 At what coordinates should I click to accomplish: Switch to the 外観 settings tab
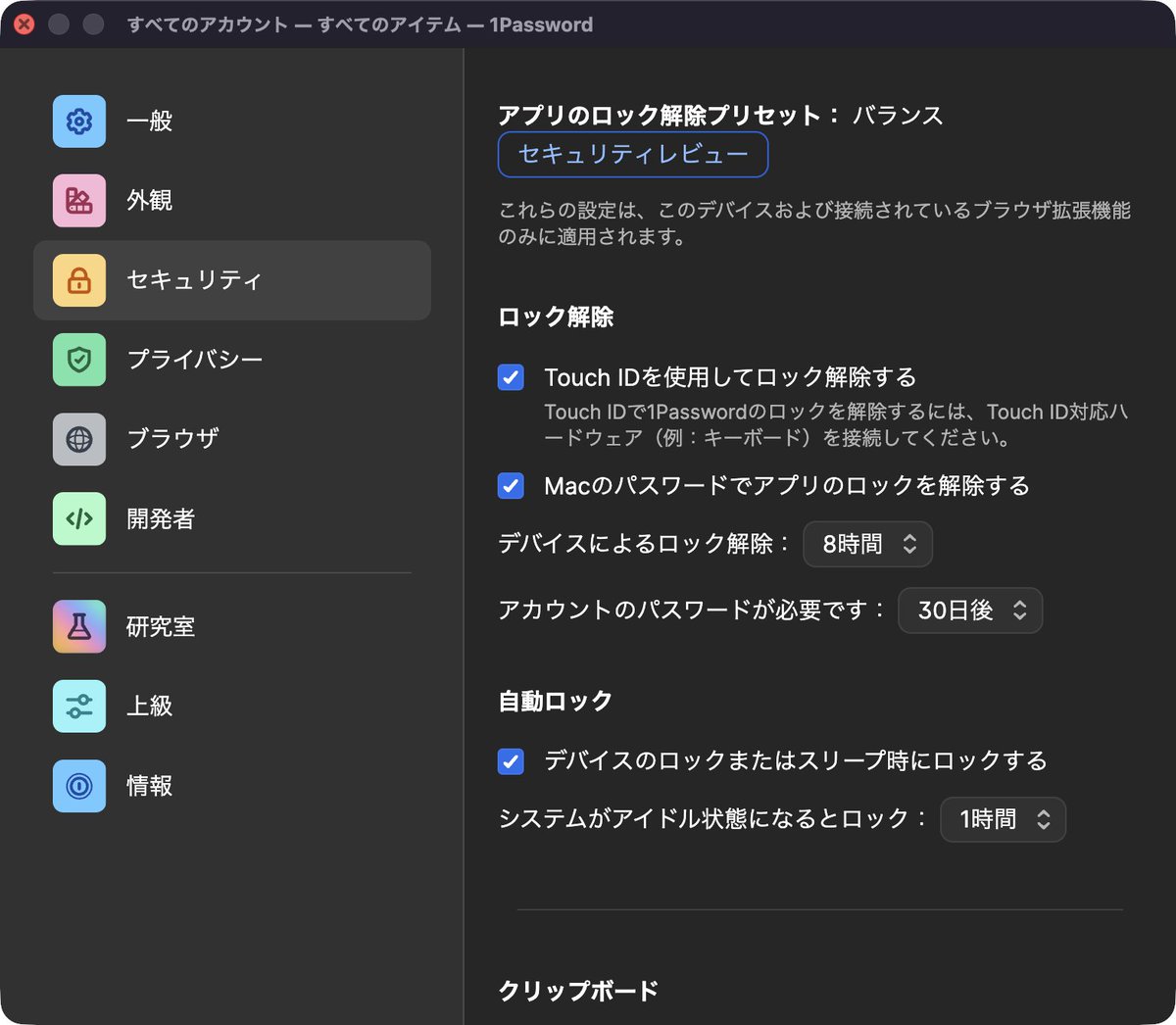tap(232, 200)
